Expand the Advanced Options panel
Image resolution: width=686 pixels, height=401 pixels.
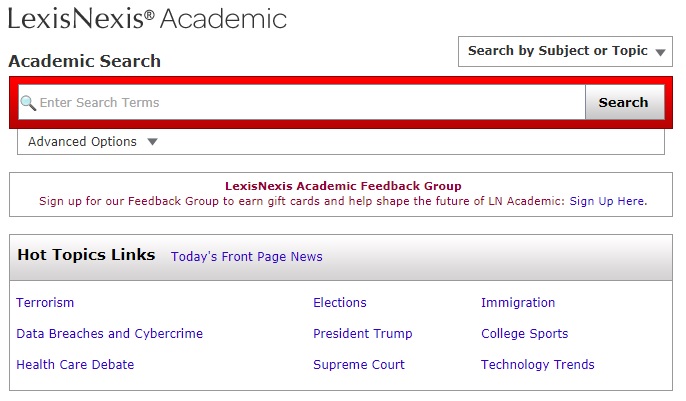coord(82,142)
